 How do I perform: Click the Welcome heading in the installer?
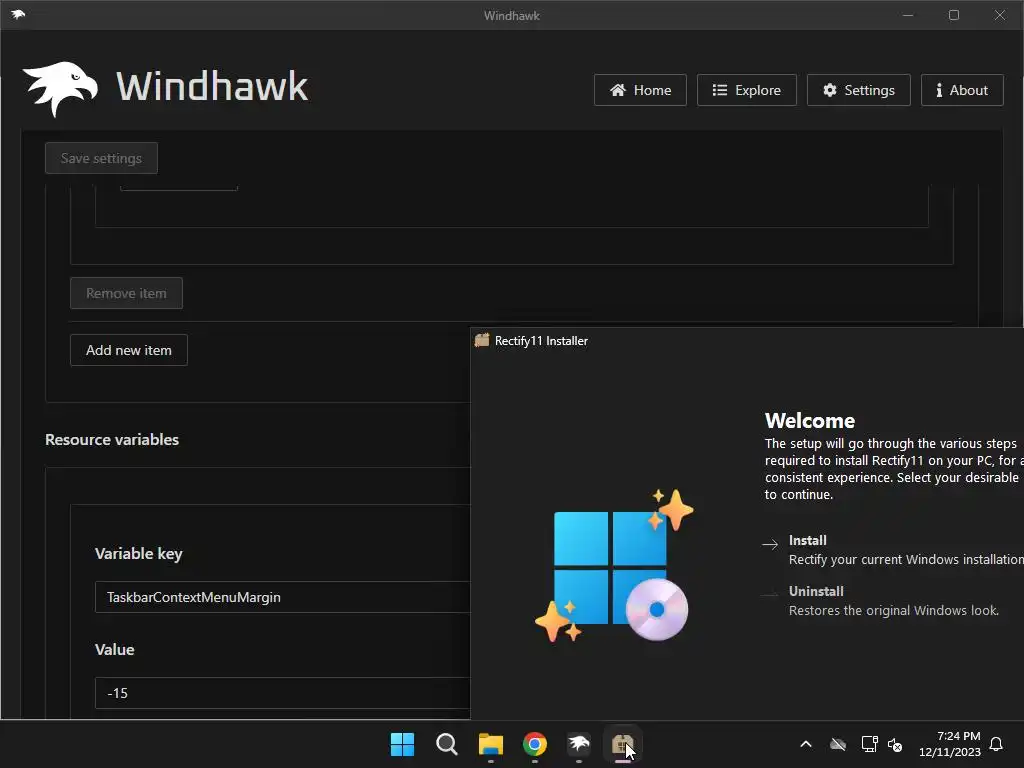[810, 421]
